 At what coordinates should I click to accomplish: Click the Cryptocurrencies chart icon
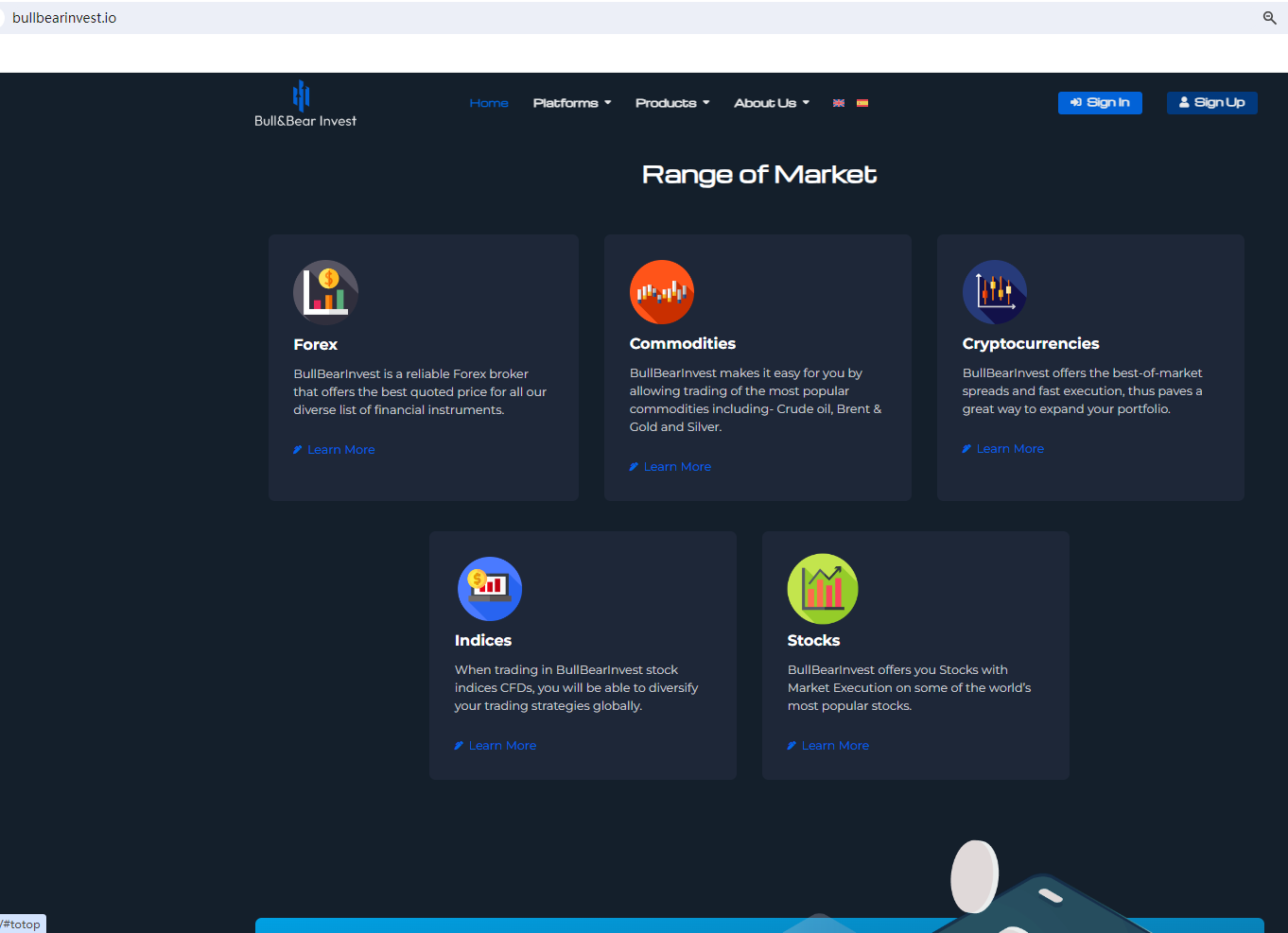(x=994, y=292)
